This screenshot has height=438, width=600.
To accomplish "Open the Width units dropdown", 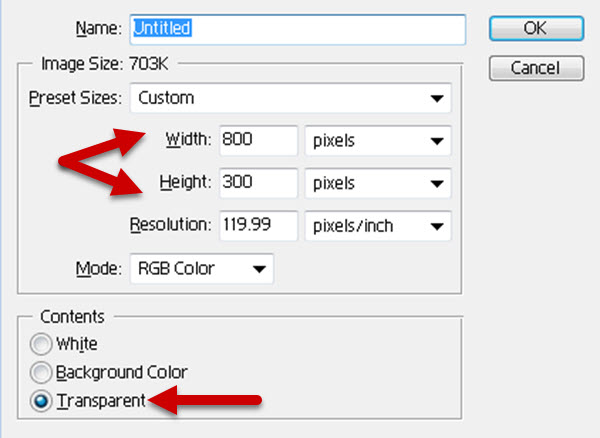I will pos(378,140).
